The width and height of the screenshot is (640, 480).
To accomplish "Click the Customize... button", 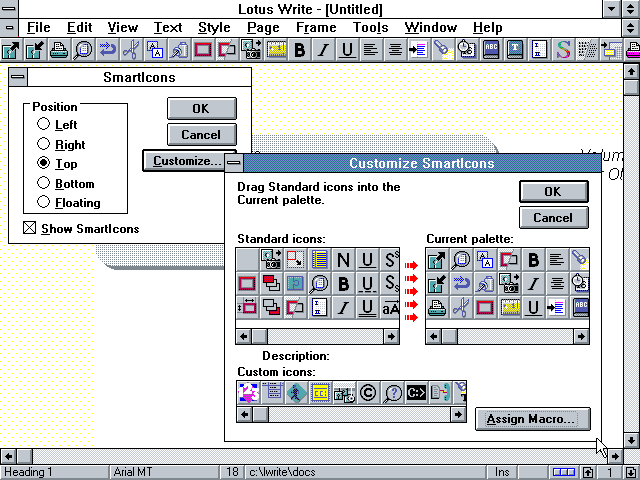I will pyautogui.click(x=184, y=161).
